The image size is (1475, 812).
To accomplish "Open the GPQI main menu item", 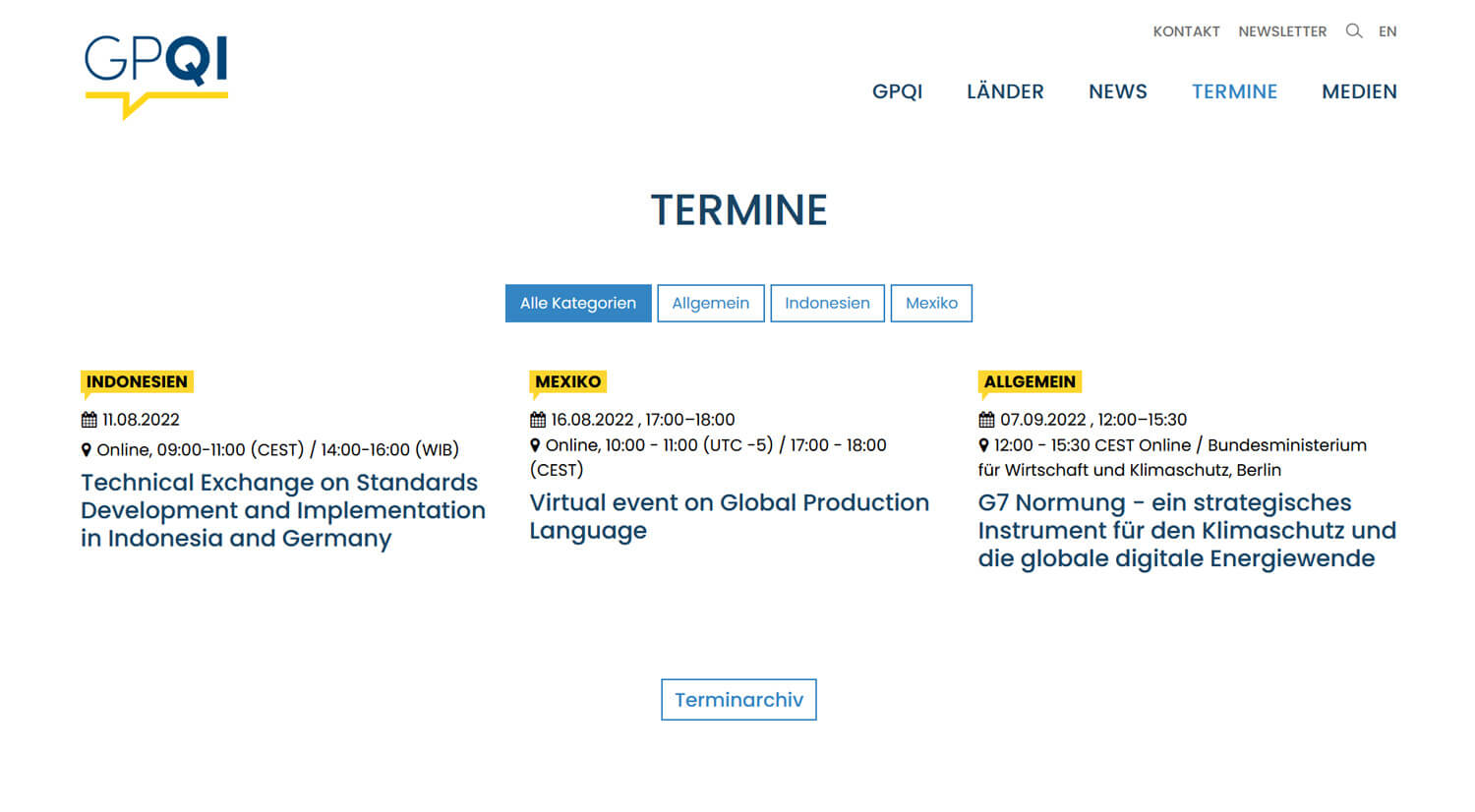I will (897, 91).
